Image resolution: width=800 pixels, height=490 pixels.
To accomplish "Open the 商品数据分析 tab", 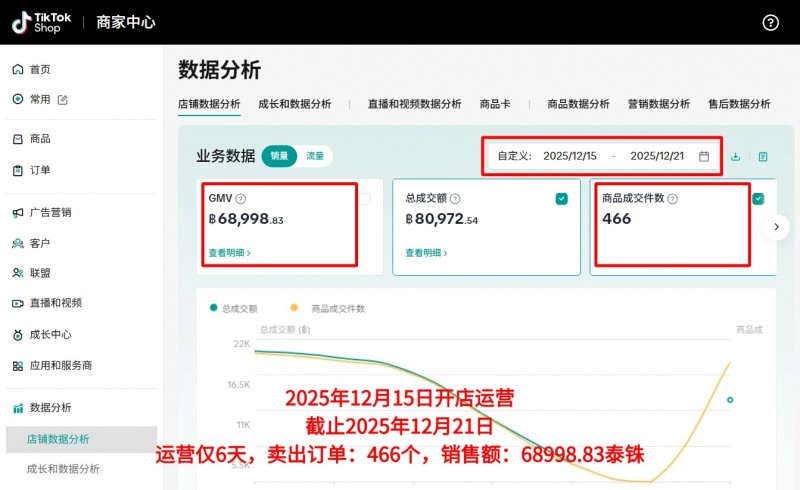I will tap(578, 103).
